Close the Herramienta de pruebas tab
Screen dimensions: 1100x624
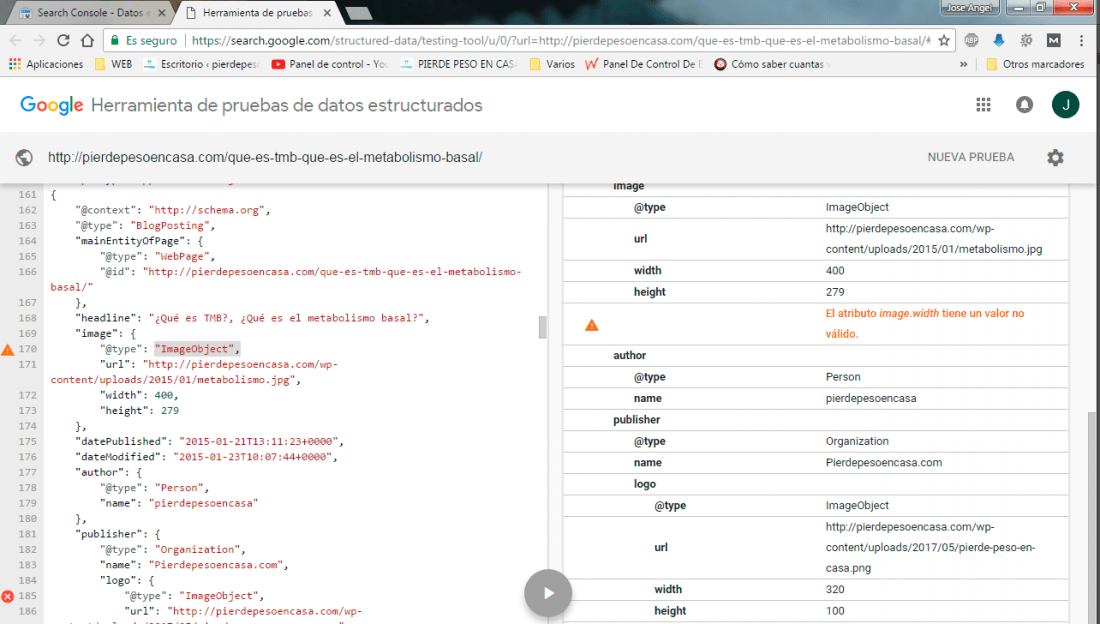coord(327,13)
